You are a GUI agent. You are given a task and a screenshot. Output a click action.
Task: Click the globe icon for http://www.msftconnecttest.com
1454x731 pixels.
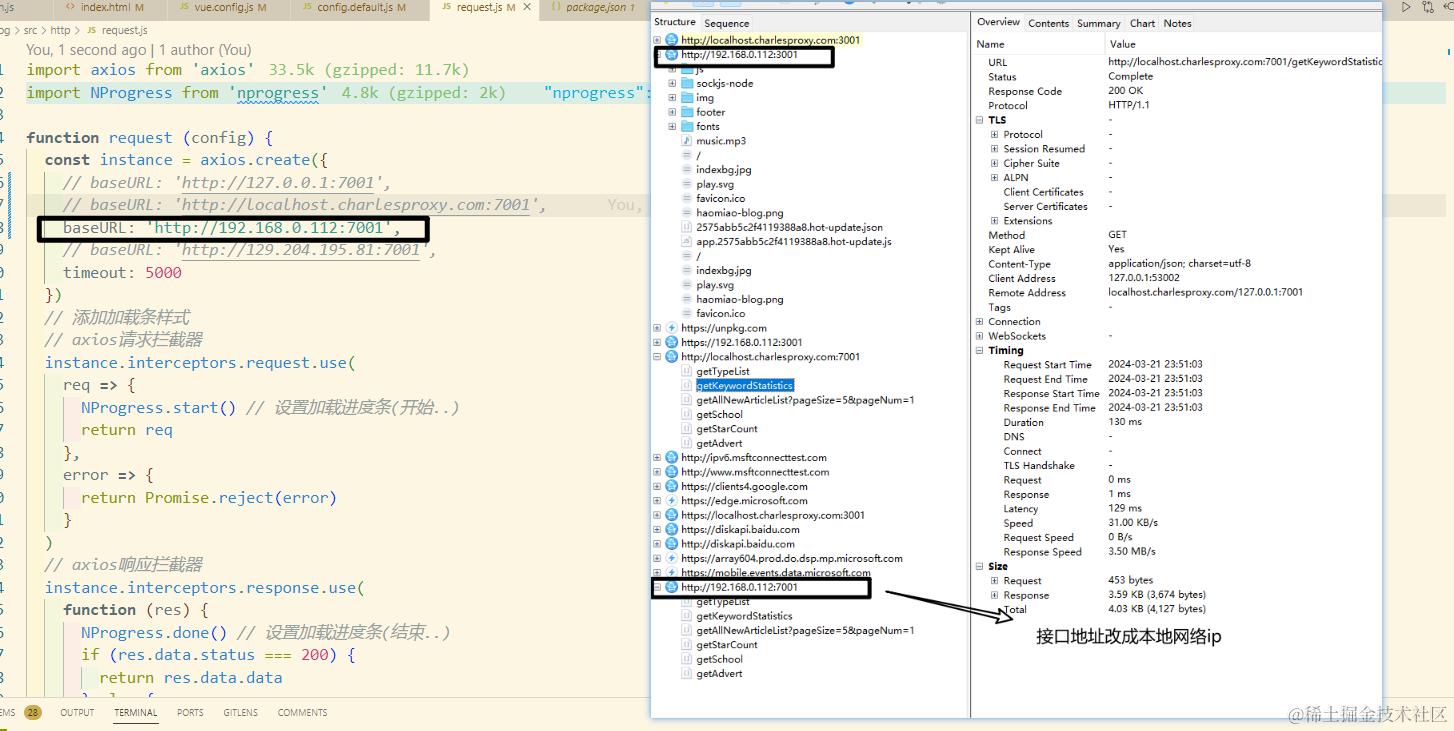[x=671, y=472]
